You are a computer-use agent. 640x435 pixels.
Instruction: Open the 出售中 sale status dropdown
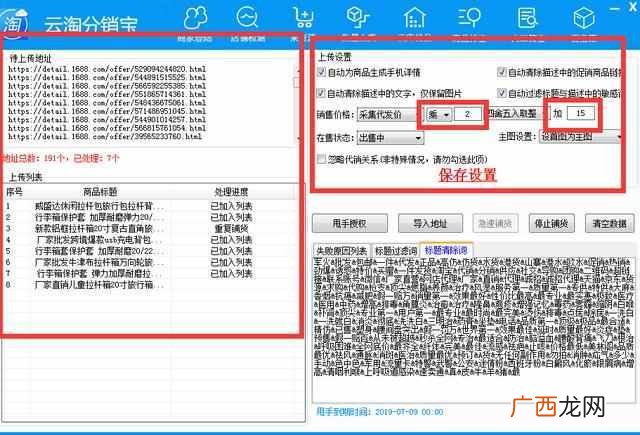coord(390,138)
